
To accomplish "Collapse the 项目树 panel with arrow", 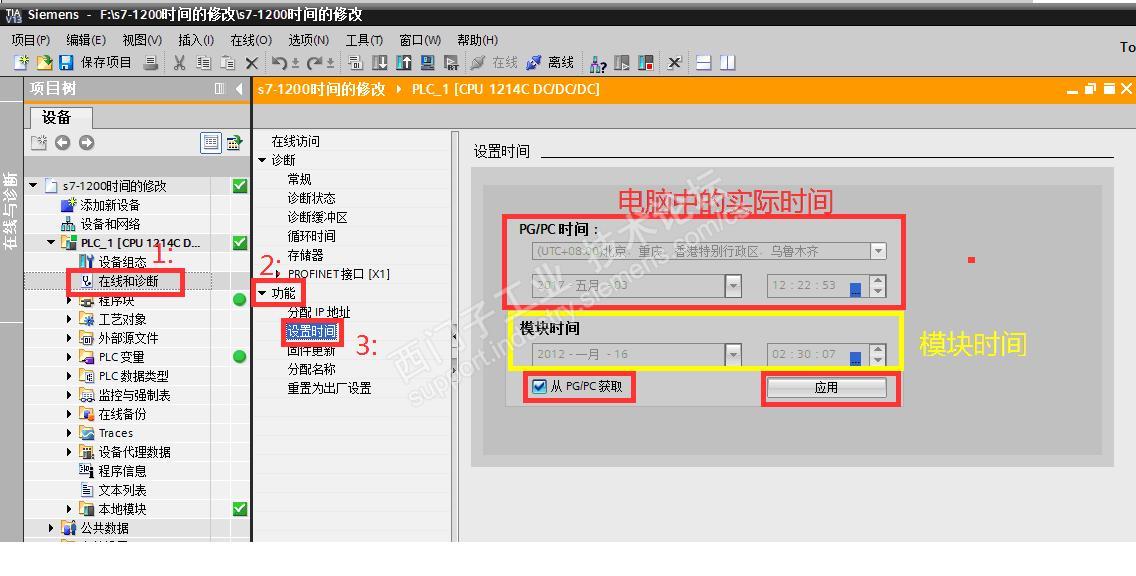I will (239, 88).
